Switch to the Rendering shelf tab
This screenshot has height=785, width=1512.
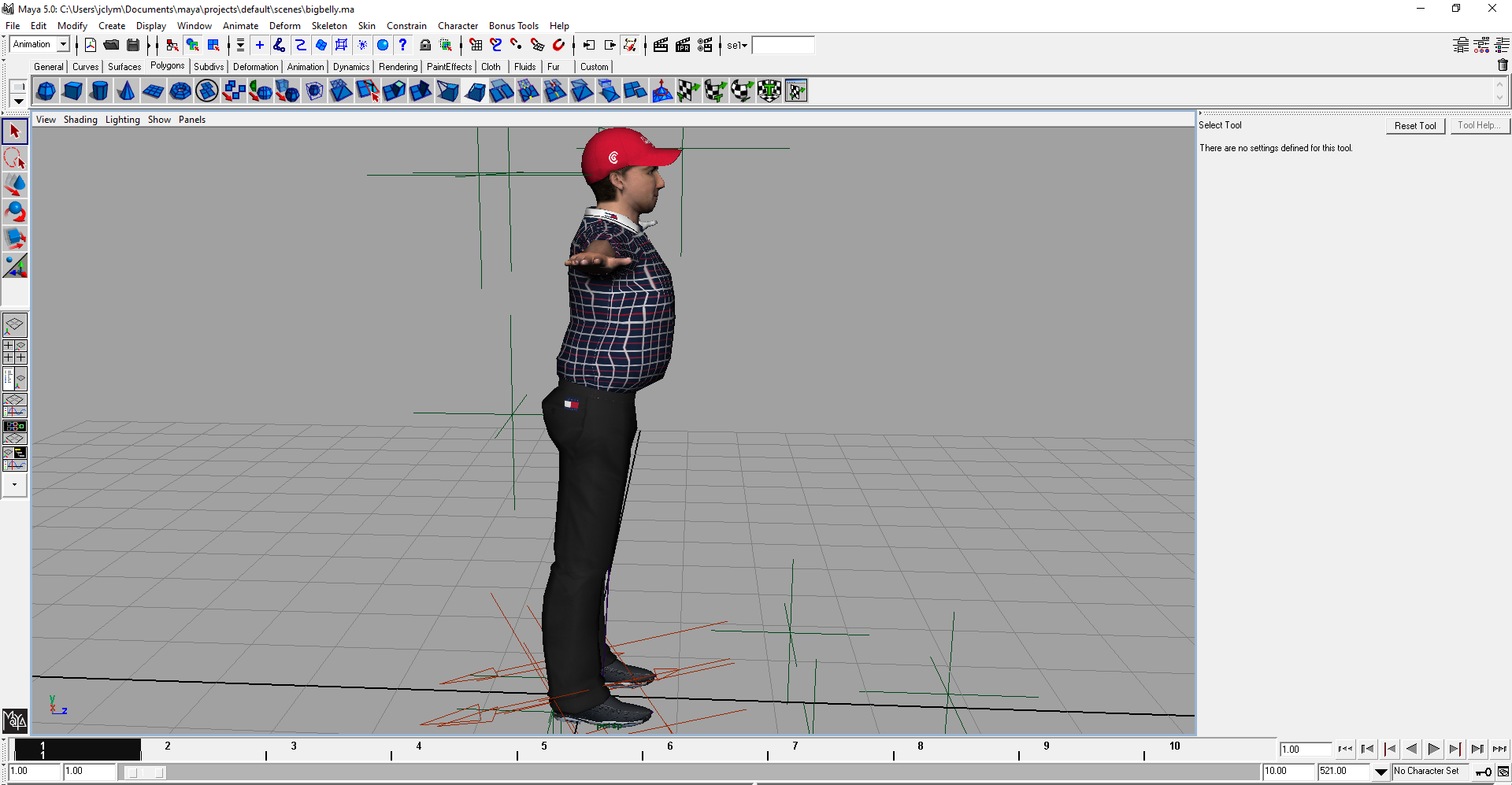point(398,67)
